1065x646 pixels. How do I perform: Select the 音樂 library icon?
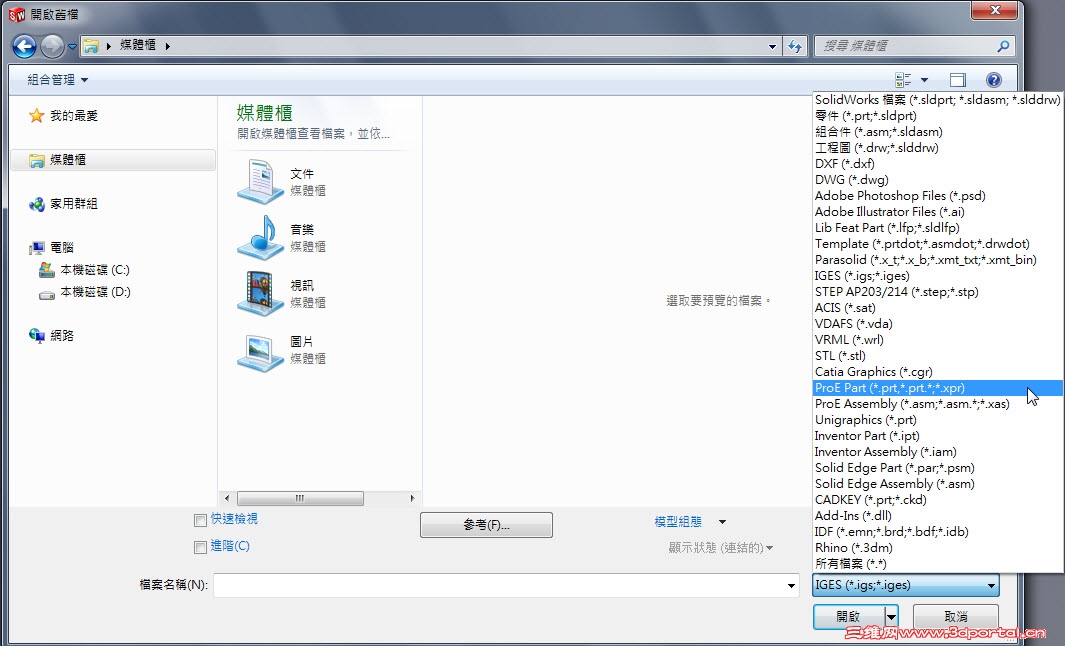click(261, 238)
